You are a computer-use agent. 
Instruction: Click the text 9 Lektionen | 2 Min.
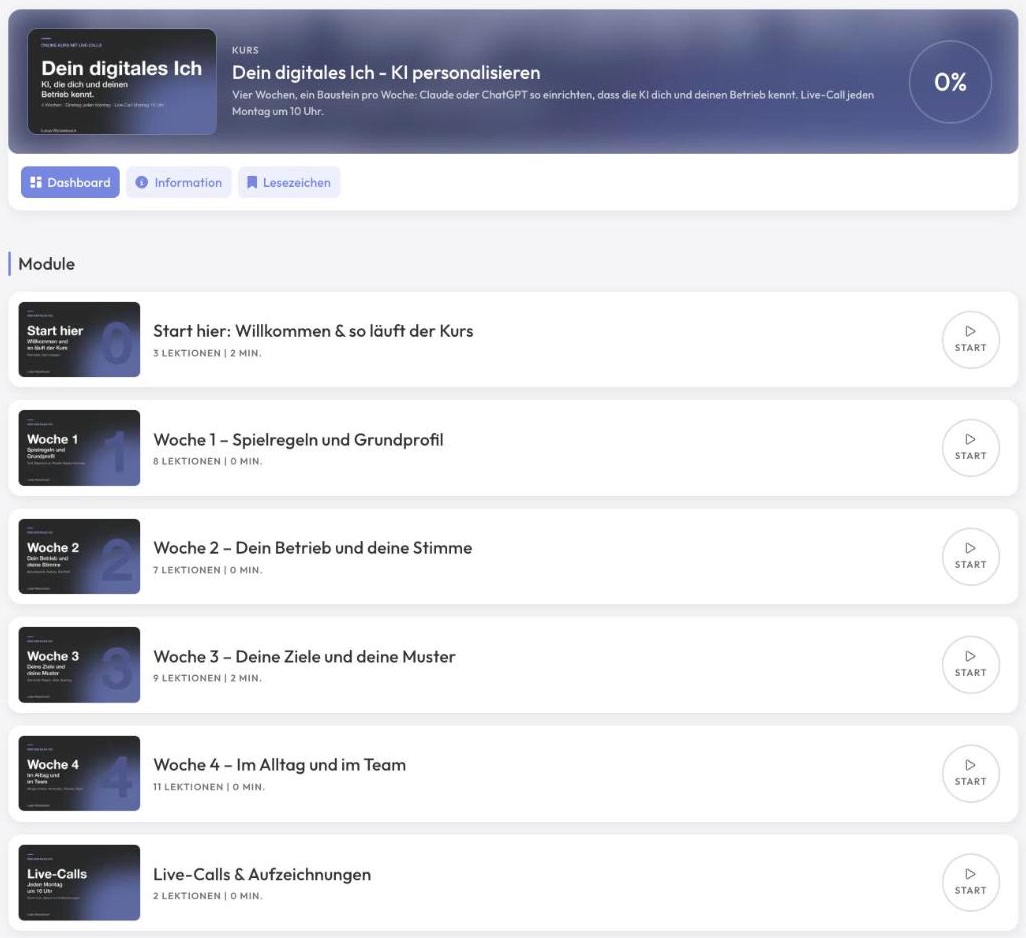pos(207,678)
